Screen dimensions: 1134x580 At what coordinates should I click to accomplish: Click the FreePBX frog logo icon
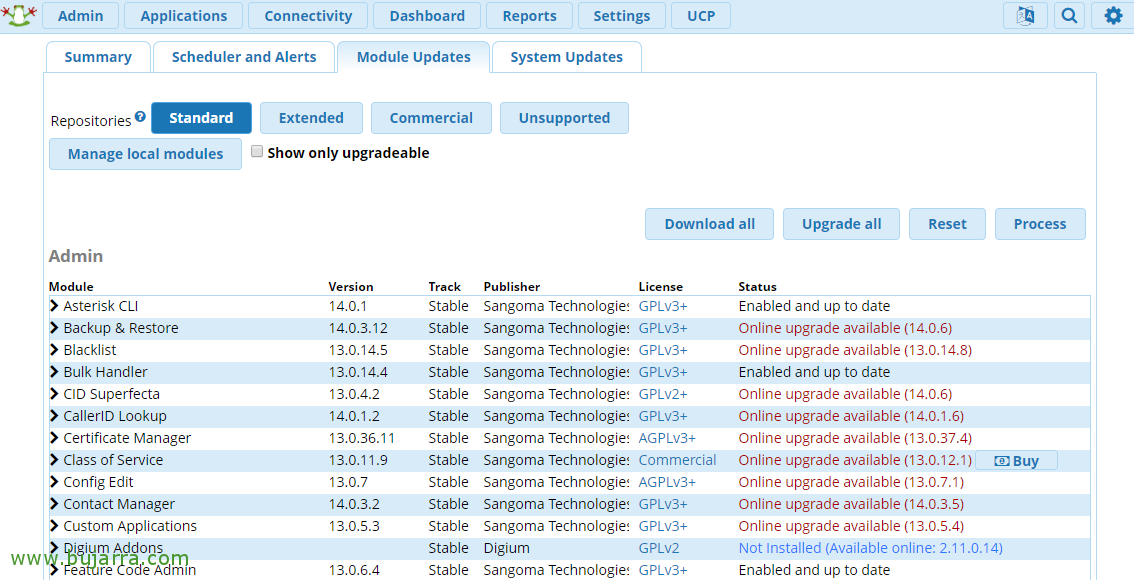point(20,15)
